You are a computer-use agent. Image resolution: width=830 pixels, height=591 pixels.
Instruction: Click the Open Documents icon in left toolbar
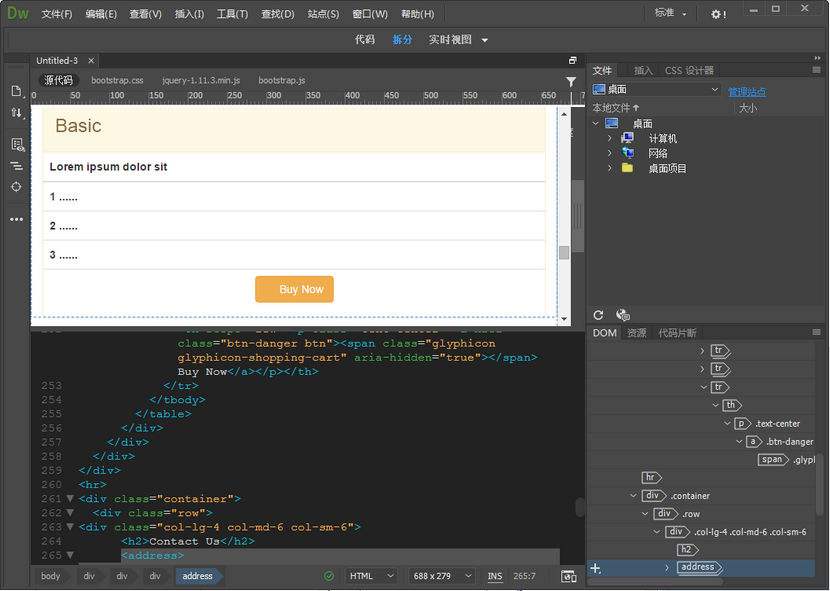click(16, 91)
